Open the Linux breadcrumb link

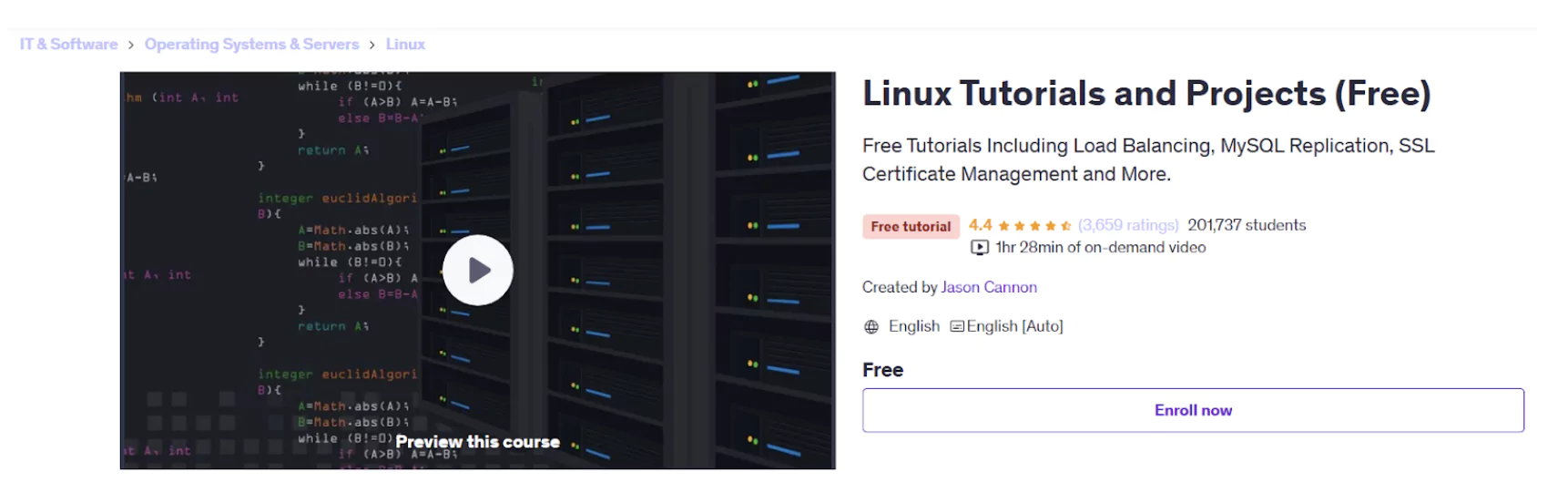(x=405, y=44)
